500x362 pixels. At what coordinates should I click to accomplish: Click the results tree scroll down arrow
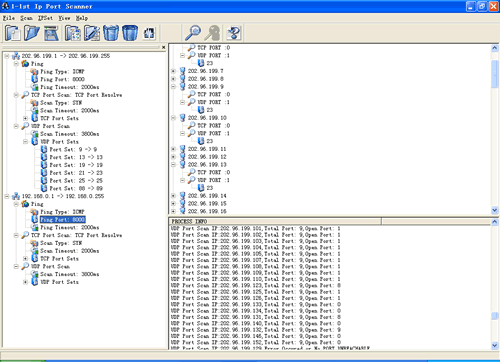495,210
